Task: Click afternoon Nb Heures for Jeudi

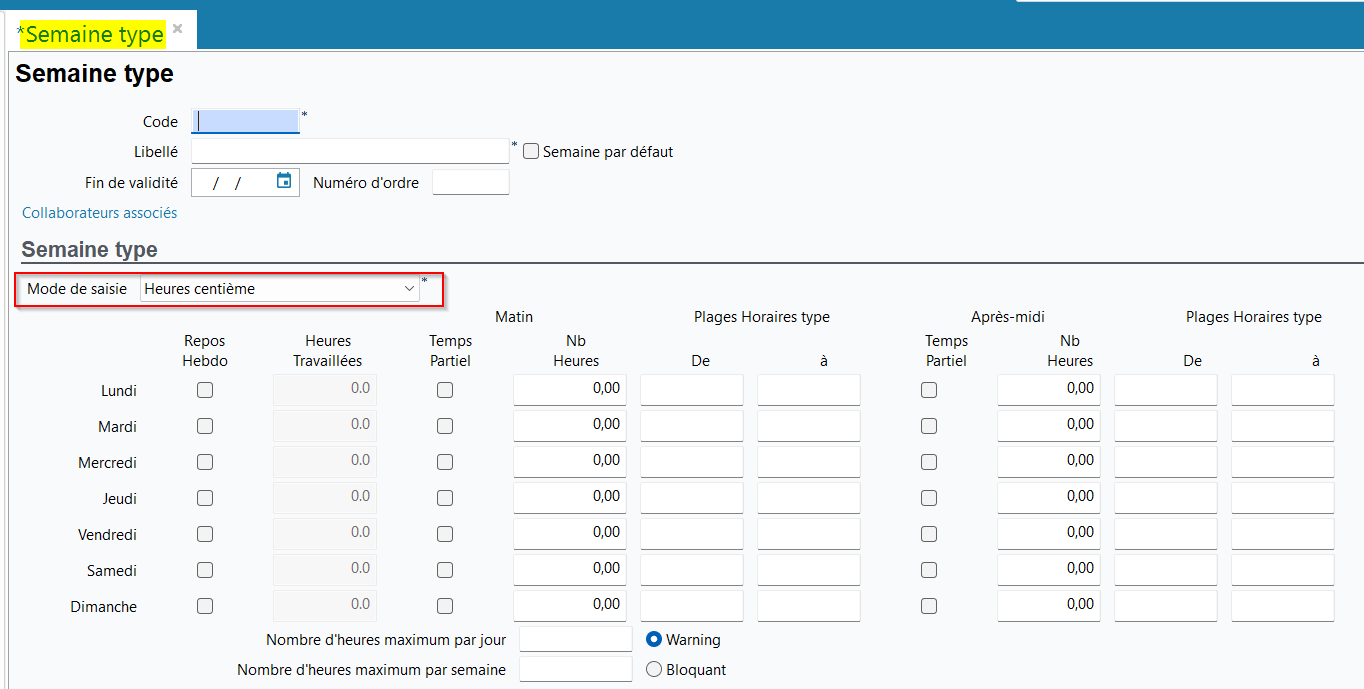Action: (1048, 498)
